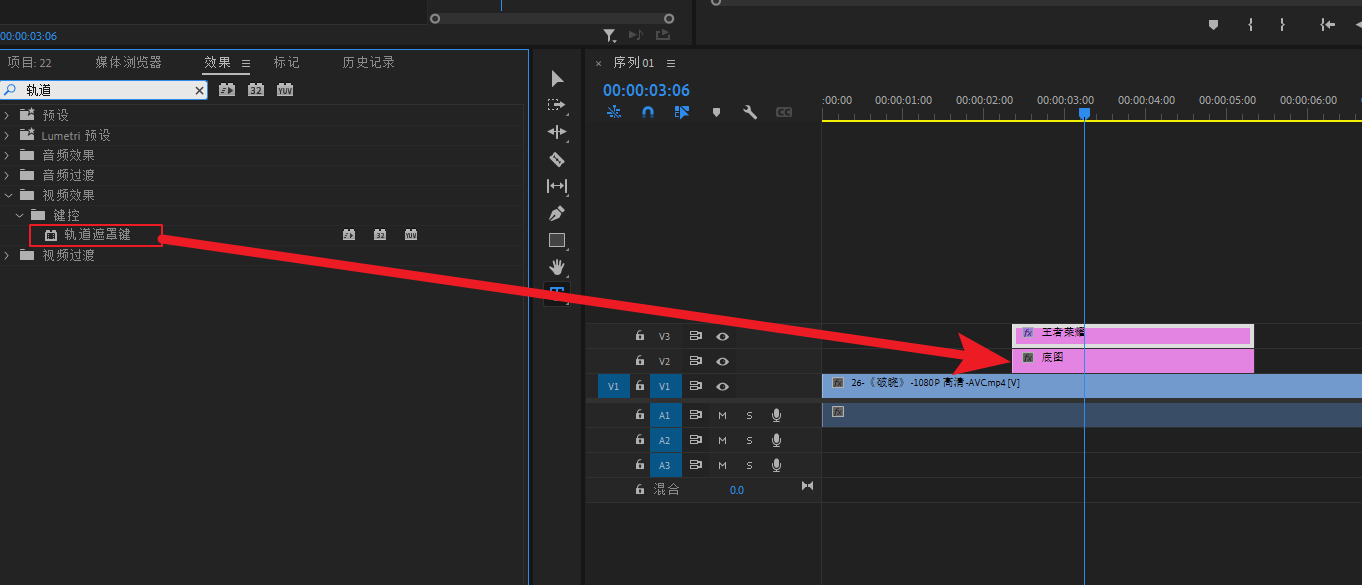Mute audio track A1
Viewport: 1362px width, 585px height.
coord(722,415)
